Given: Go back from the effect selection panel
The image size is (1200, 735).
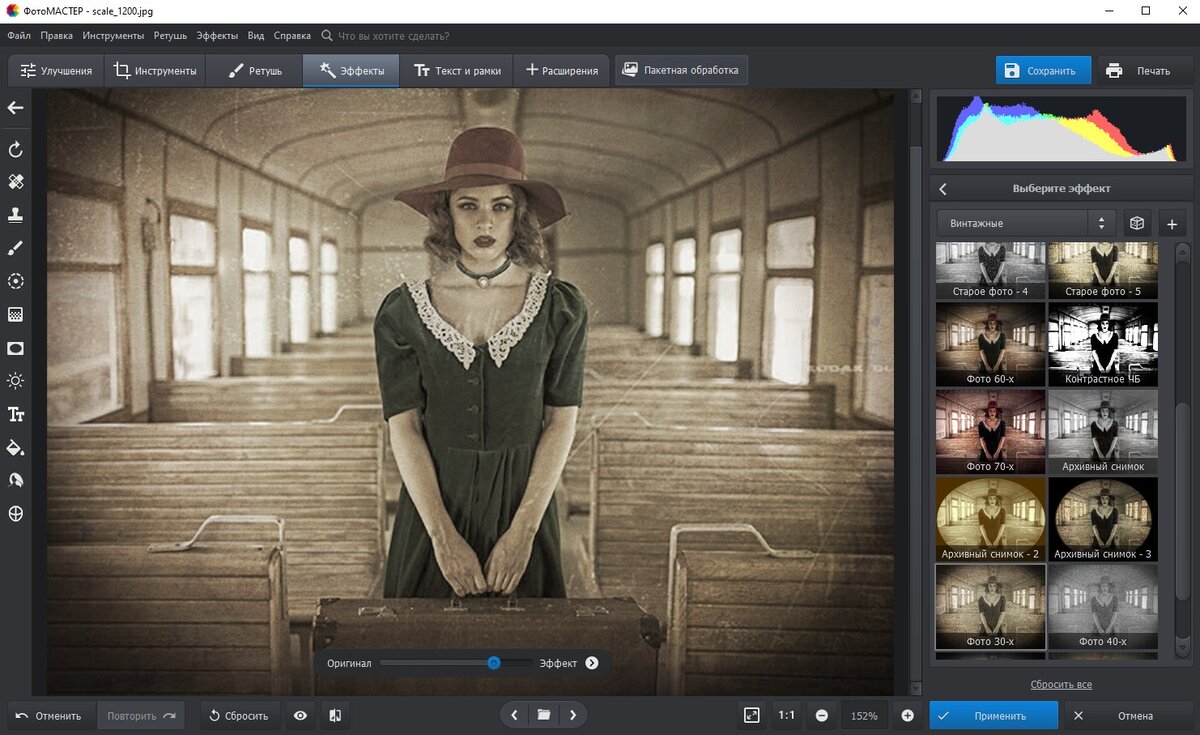Looking at the screenshot, I should pos(943,188).
